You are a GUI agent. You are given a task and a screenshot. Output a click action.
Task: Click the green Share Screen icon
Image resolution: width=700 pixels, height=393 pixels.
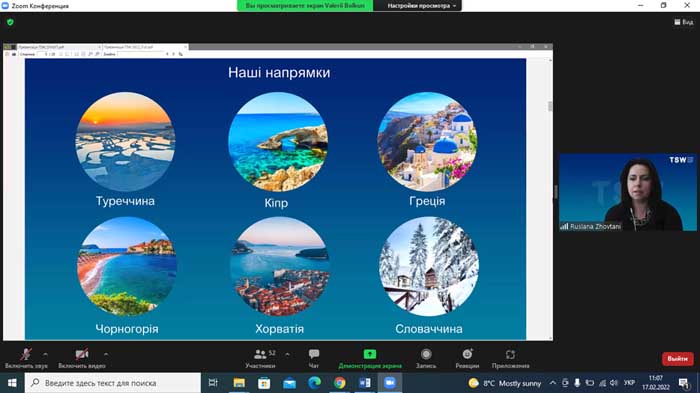coord(370,354)
